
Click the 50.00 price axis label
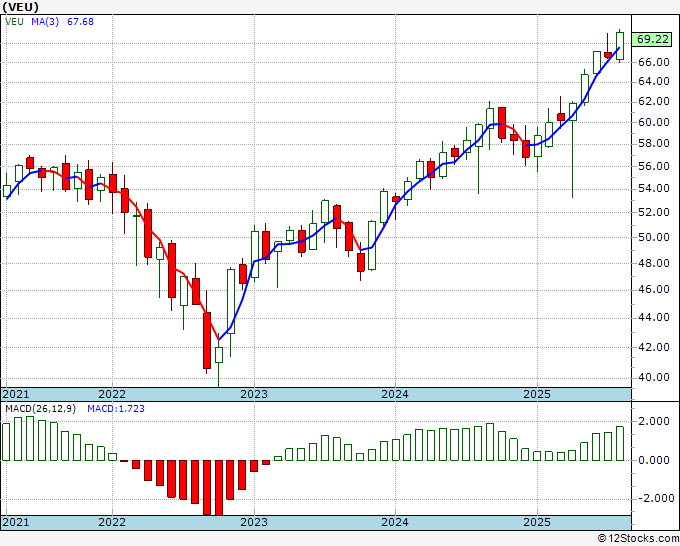[654, 238]
